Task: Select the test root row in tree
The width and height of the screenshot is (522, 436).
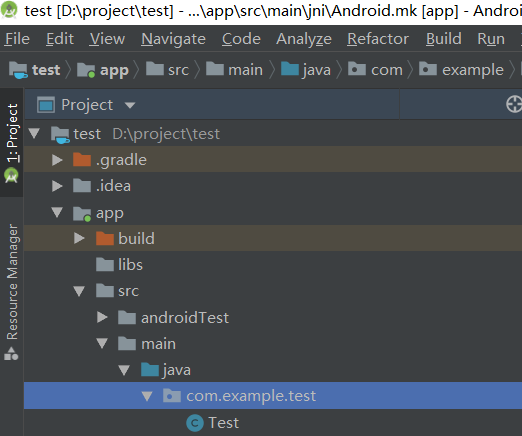Action: tap(273, 134)
